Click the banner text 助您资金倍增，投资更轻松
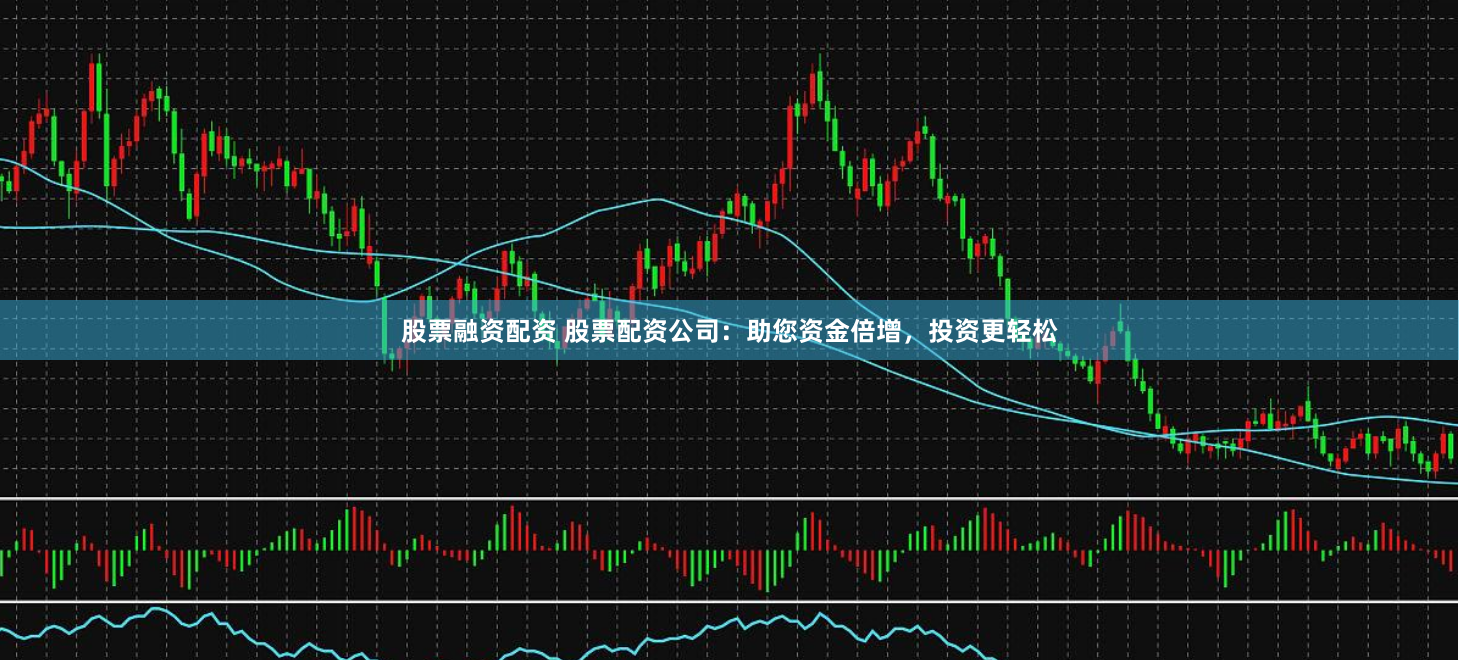This screenshot has width=1459, height=660. pos(902,332)
